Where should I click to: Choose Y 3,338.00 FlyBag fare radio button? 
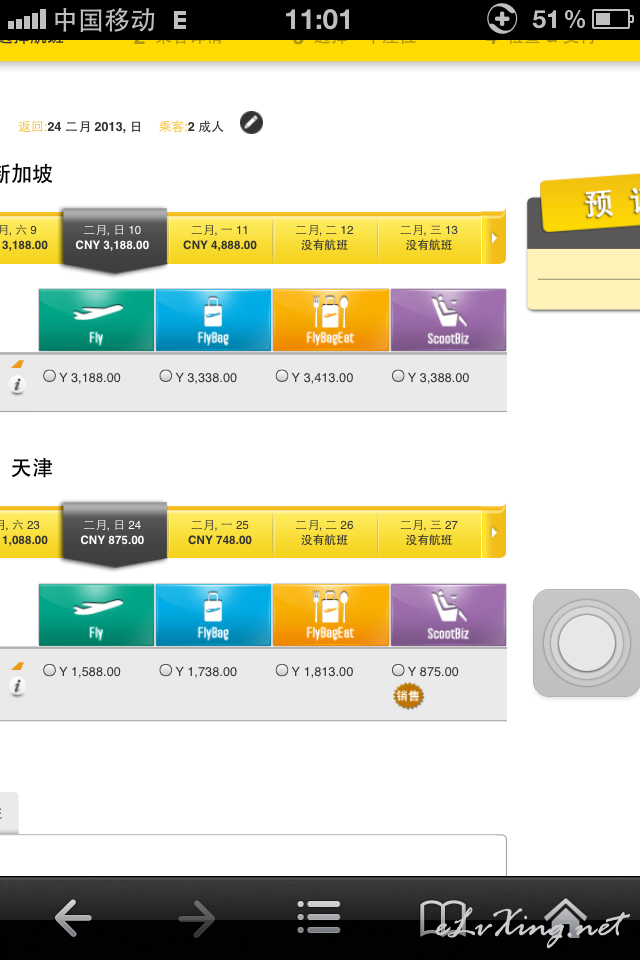pyautogui.click(x=166, y=376)
